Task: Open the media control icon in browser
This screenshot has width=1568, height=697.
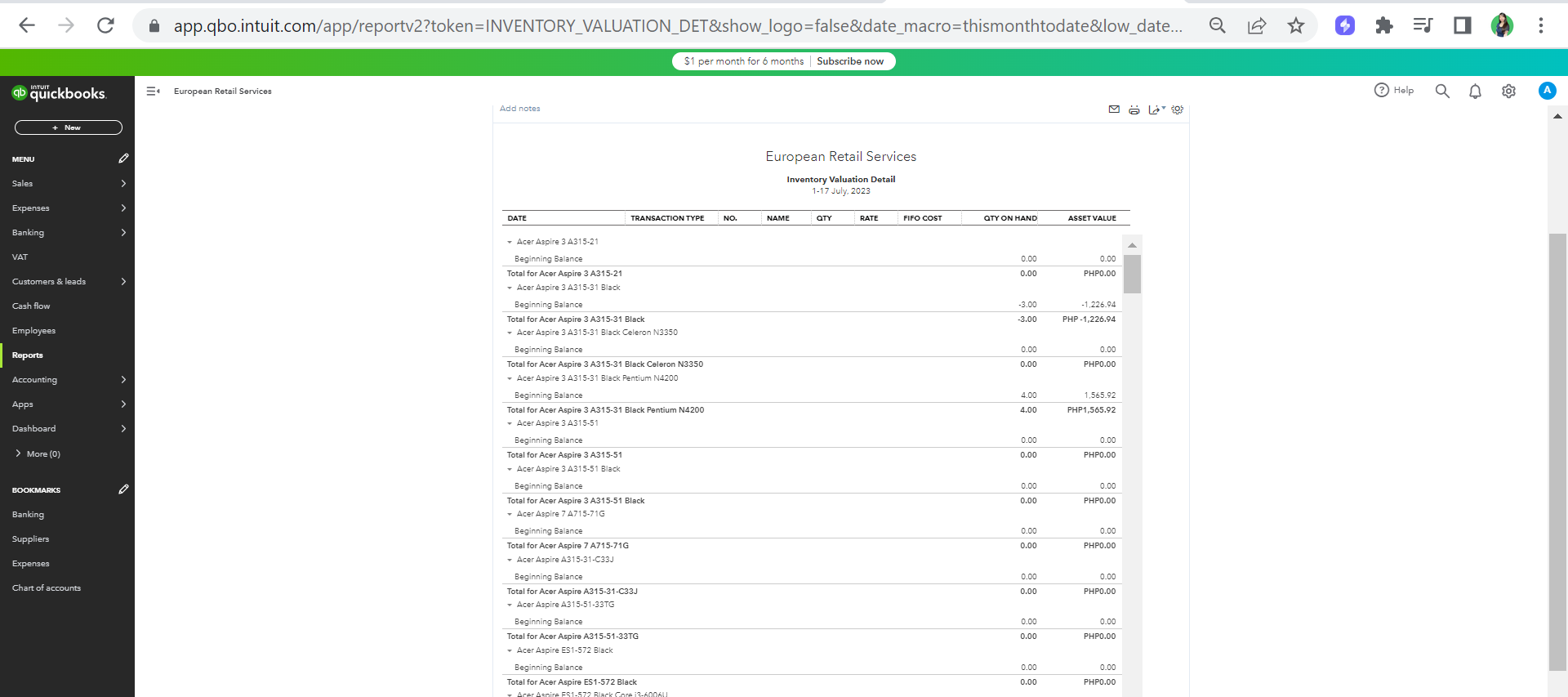Action: [1423, 25]
